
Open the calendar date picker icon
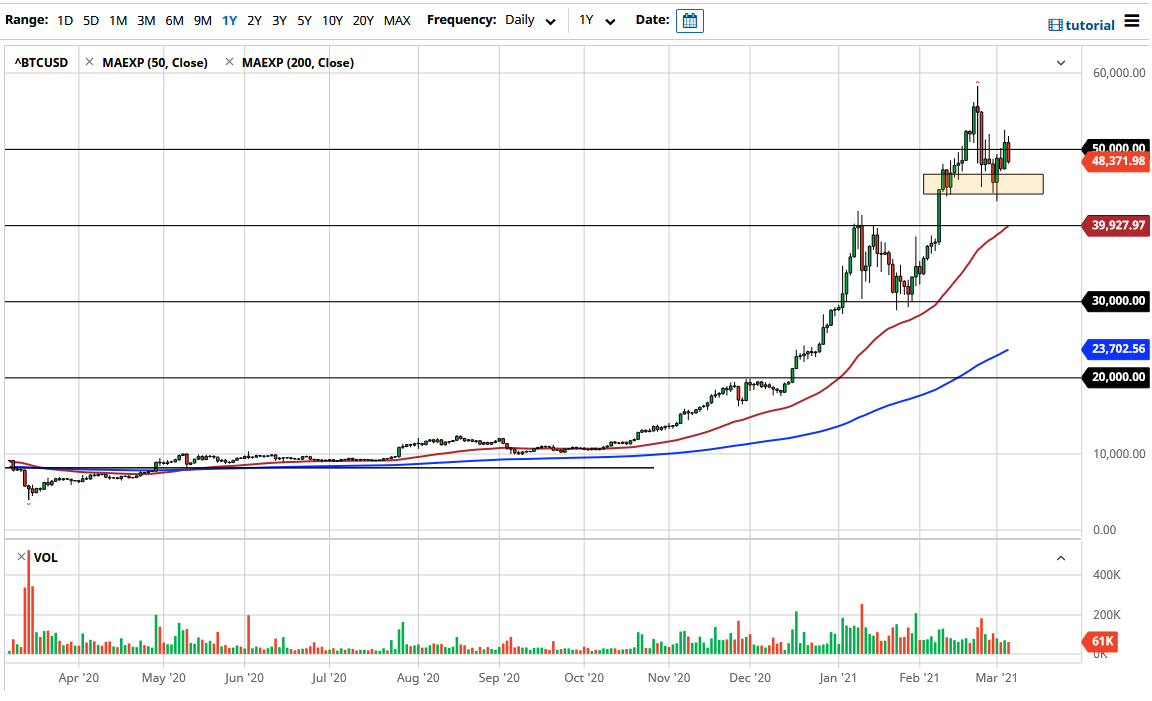click(x=689, y=19)
